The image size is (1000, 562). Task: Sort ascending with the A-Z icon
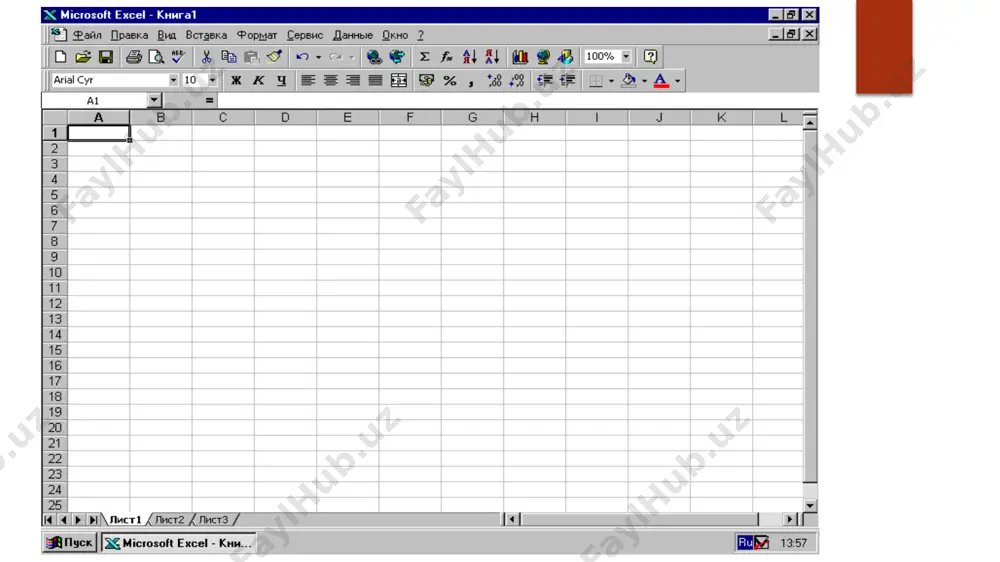pos(469,57)
